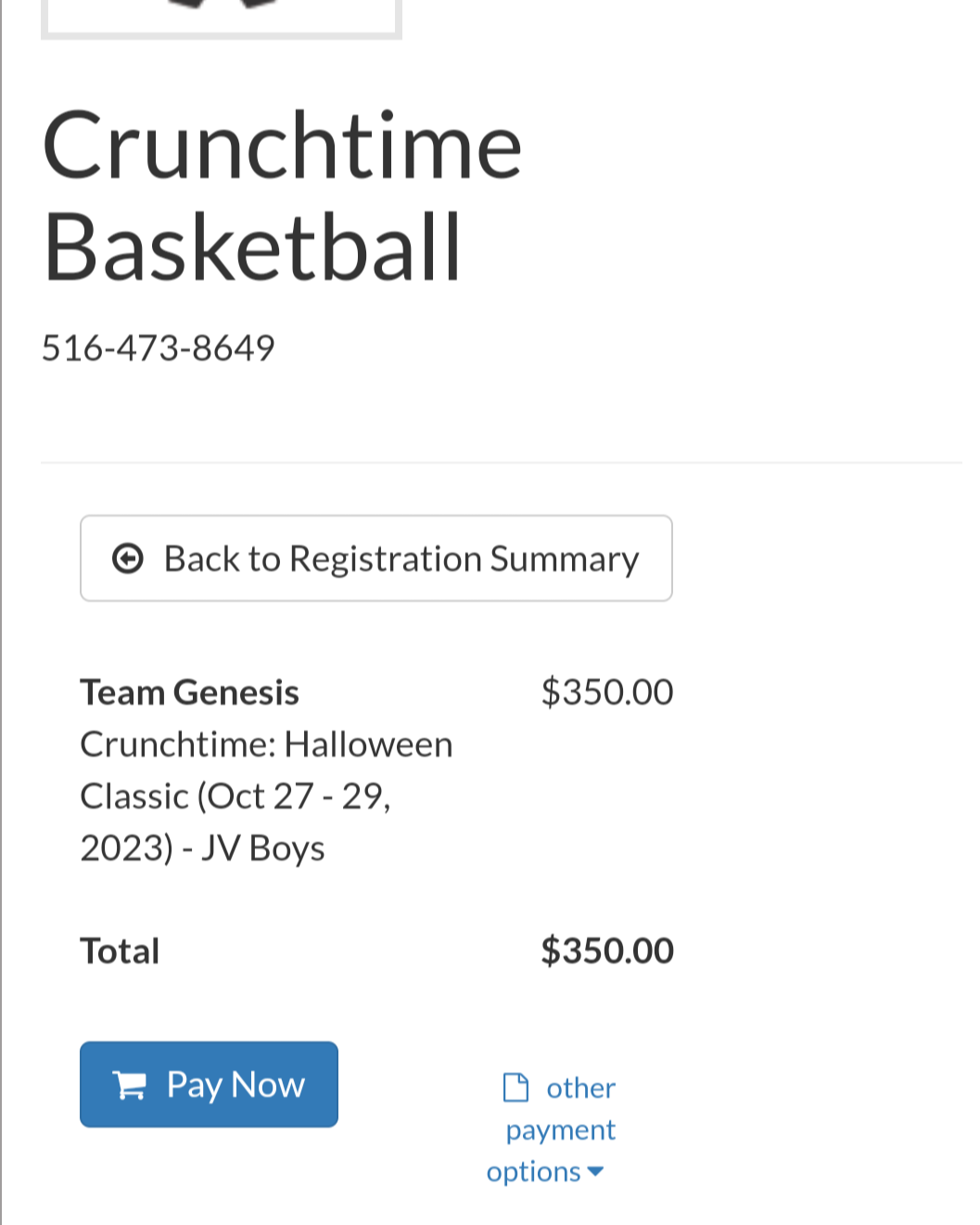Click the Team Genesis item name
Viewport: 980px width, 1225px height.
190,693
